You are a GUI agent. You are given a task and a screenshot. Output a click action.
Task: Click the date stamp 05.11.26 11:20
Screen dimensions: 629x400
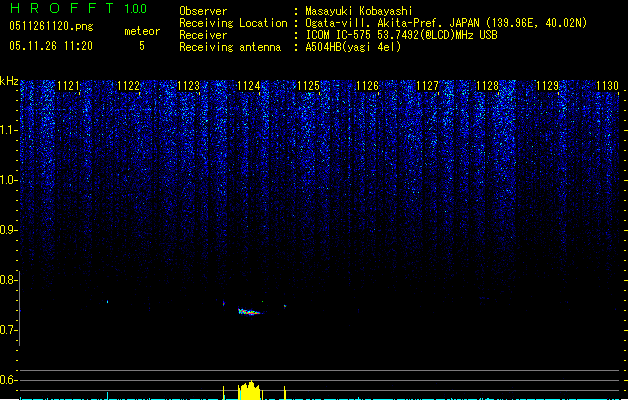51,46
